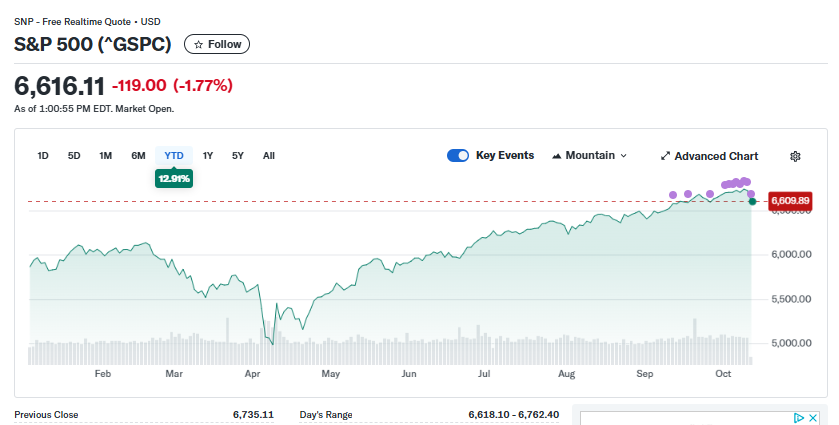839x425 pixels.
Task: Select the 6M time range
Action: coord(138,156)
